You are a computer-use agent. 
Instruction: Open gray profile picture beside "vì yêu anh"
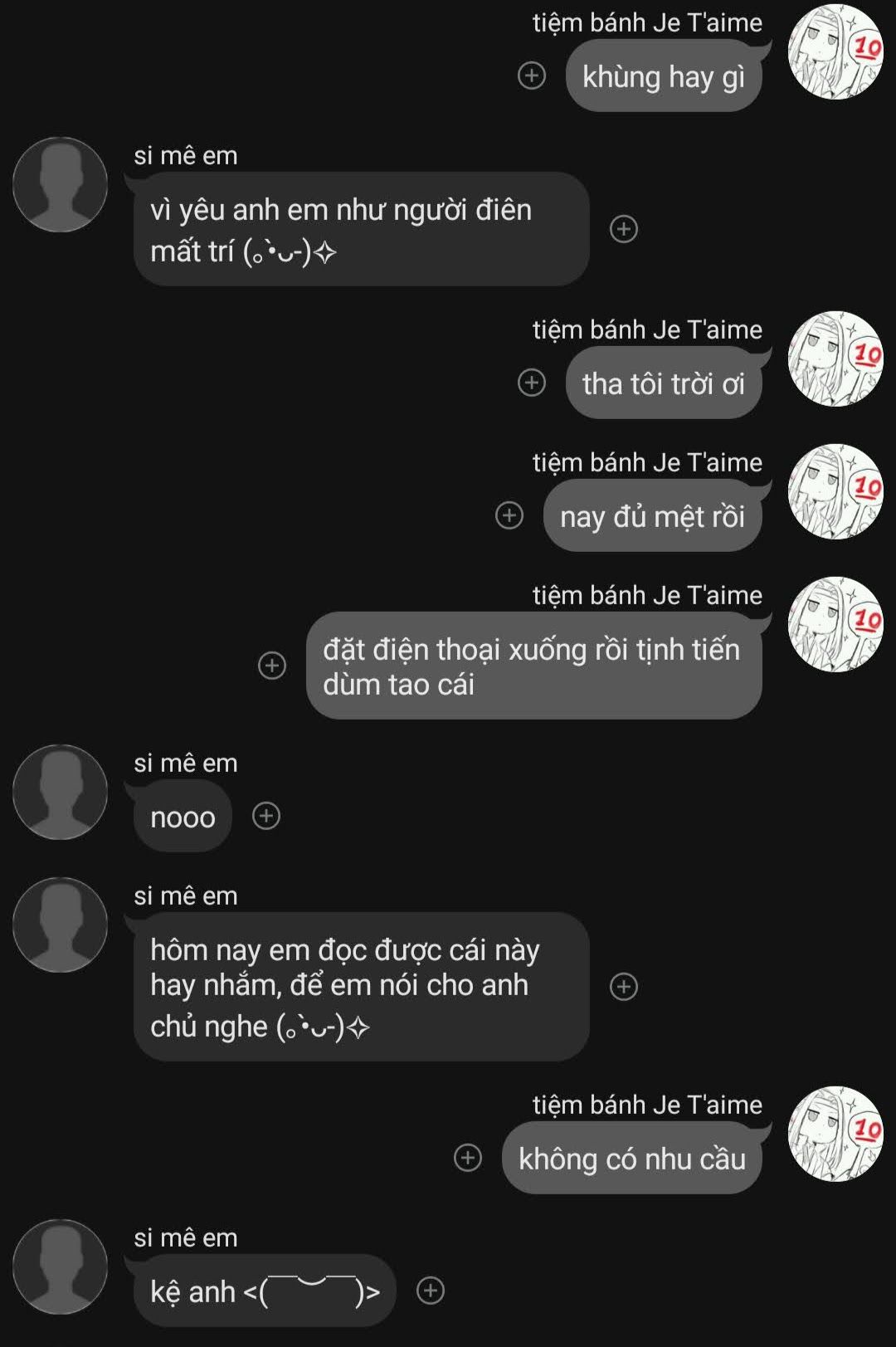60,184
